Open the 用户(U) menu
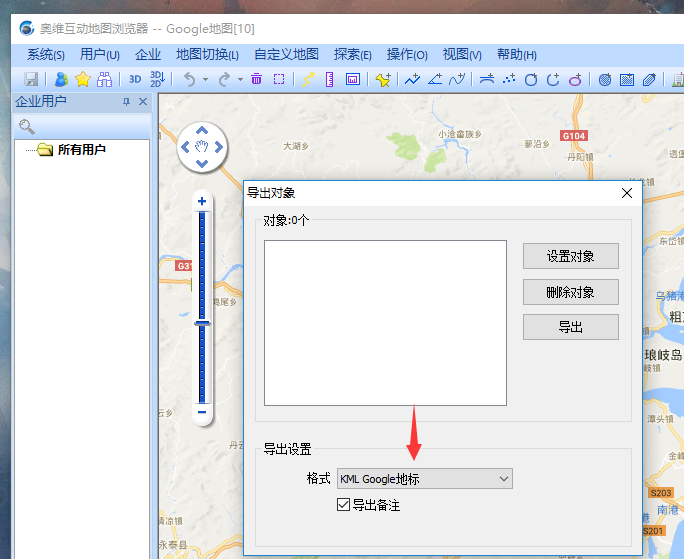Screen dimensions: 684x559 [99, 55]
